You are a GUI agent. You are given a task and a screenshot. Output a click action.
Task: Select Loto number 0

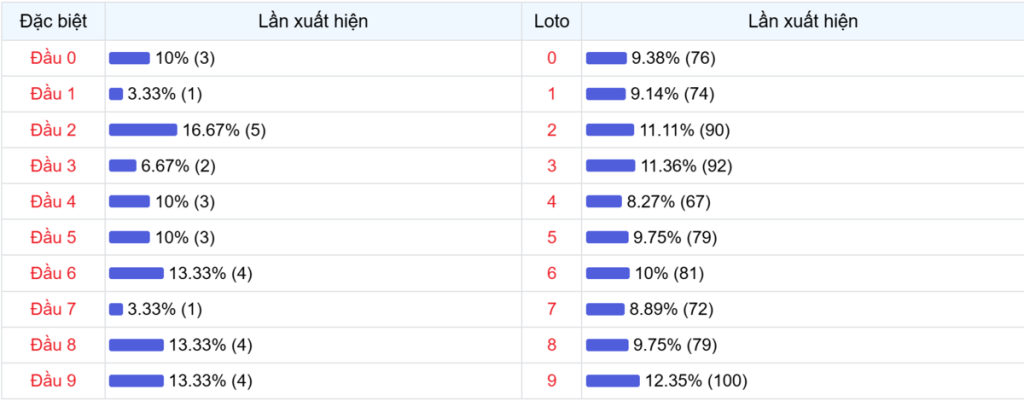point(551,58)
